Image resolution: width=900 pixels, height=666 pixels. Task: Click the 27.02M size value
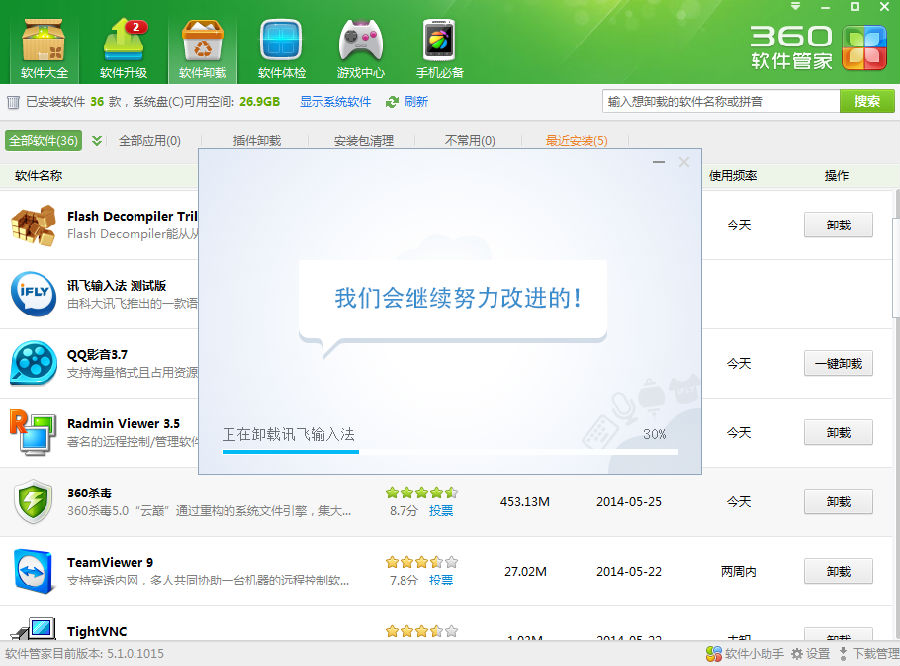(525, 572)
